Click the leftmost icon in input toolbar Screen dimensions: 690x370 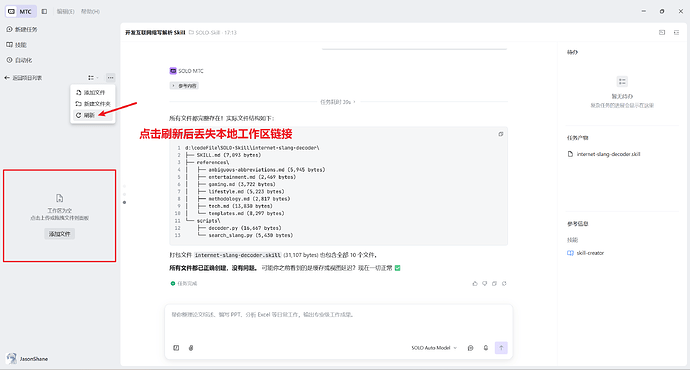[176, 348]
